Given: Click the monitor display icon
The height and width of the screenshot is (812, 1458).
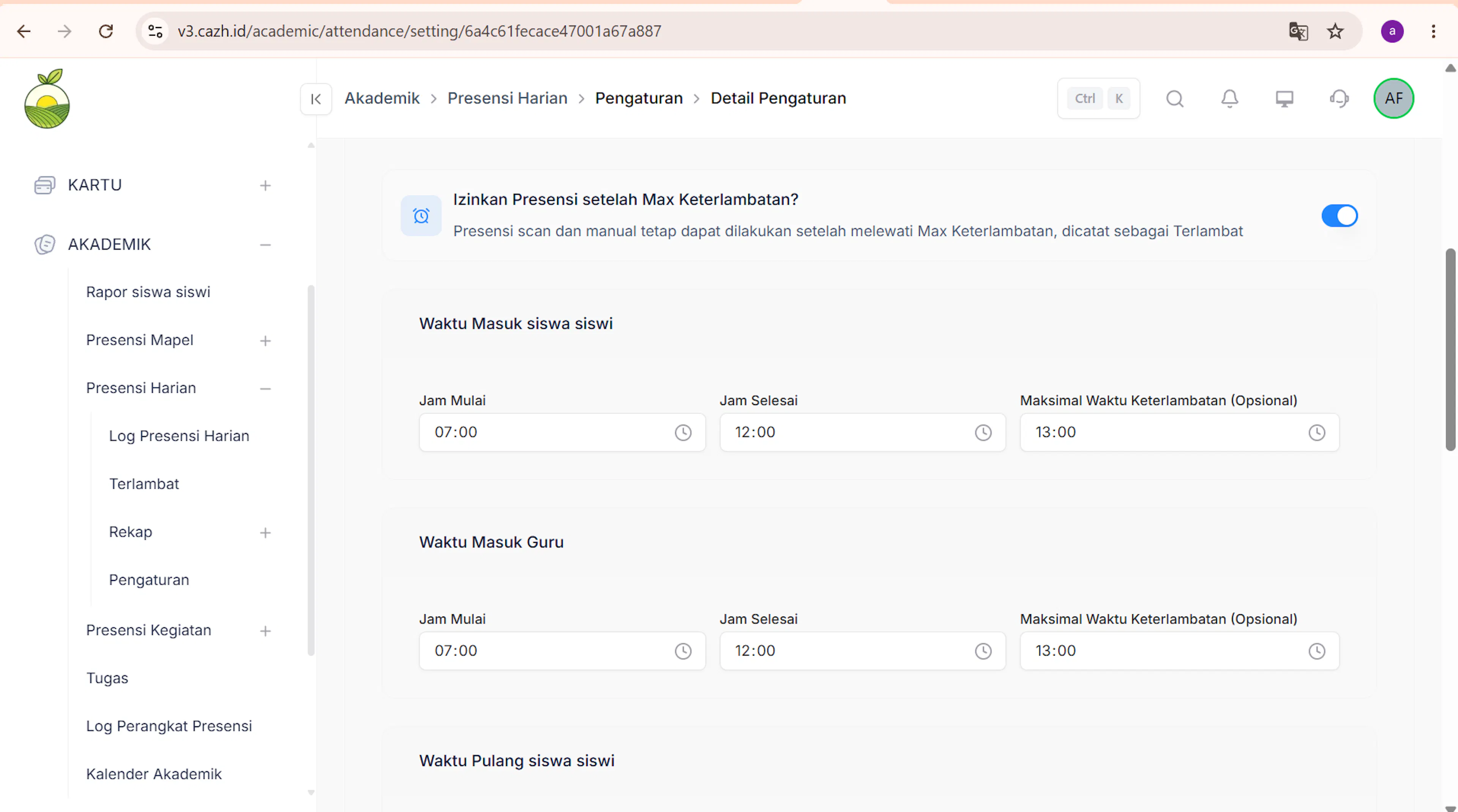Looking at the screenshot, I should [1284, 99].
